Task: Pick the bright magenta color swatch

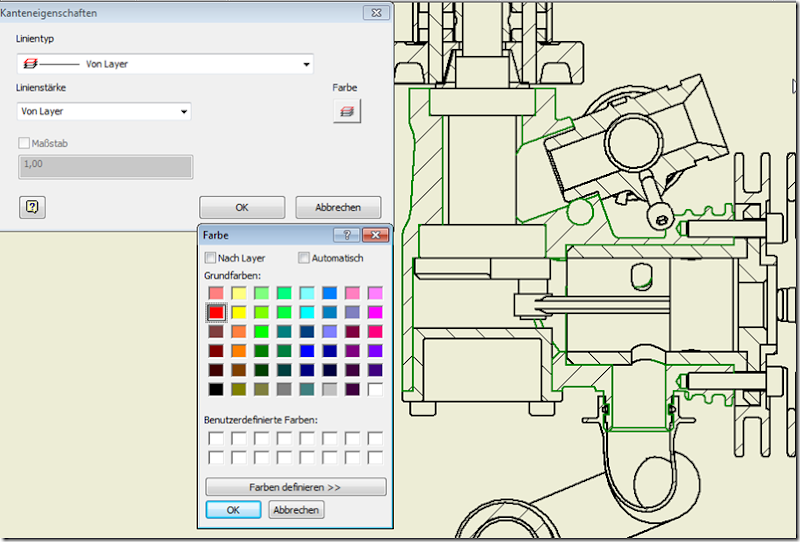Action: (375, 312)
